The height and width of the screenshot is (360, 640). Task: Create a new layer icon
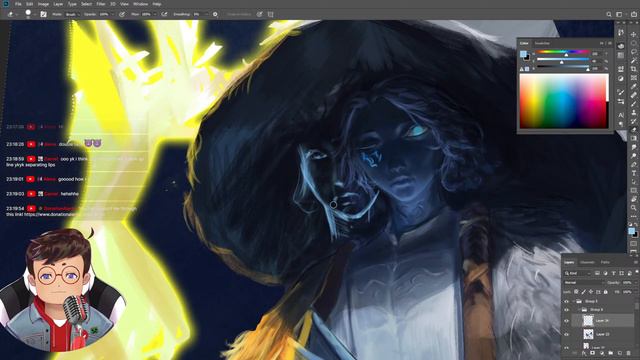(x=620, y=353)
